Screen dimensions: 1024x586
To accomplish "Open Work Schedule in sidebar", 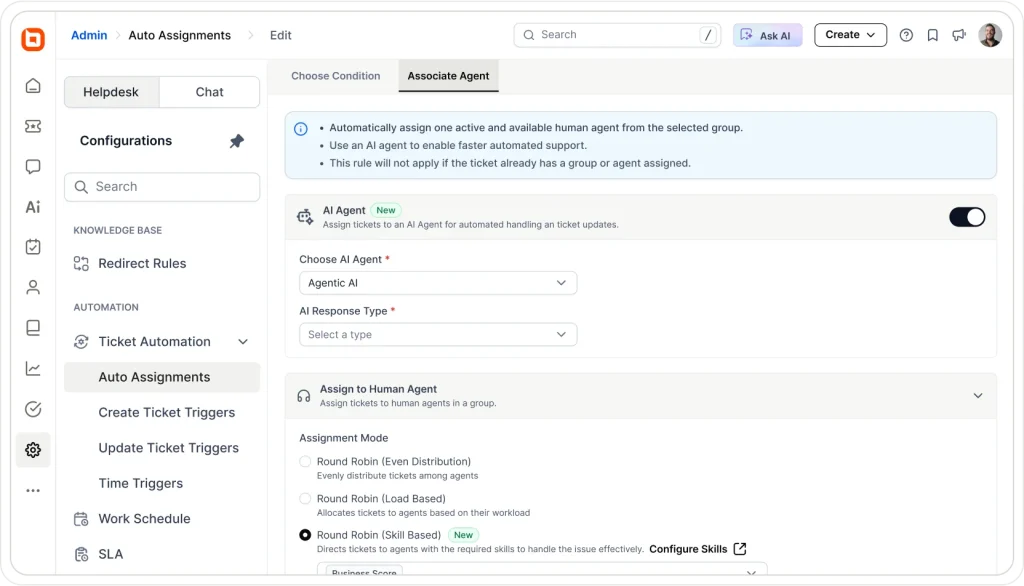I will pos(144,519).
